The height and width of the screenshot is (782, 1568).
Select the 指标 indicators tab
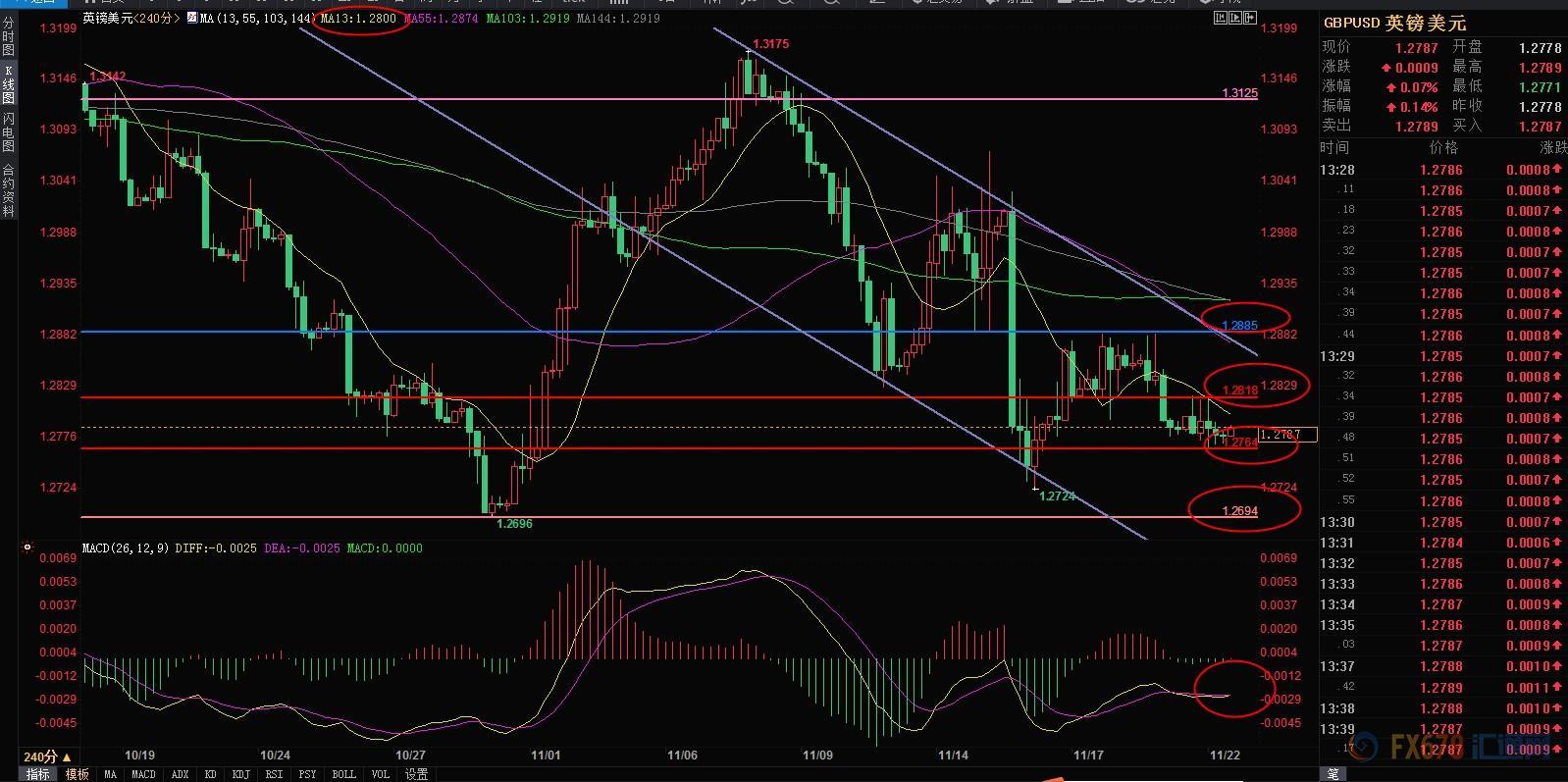38,774
